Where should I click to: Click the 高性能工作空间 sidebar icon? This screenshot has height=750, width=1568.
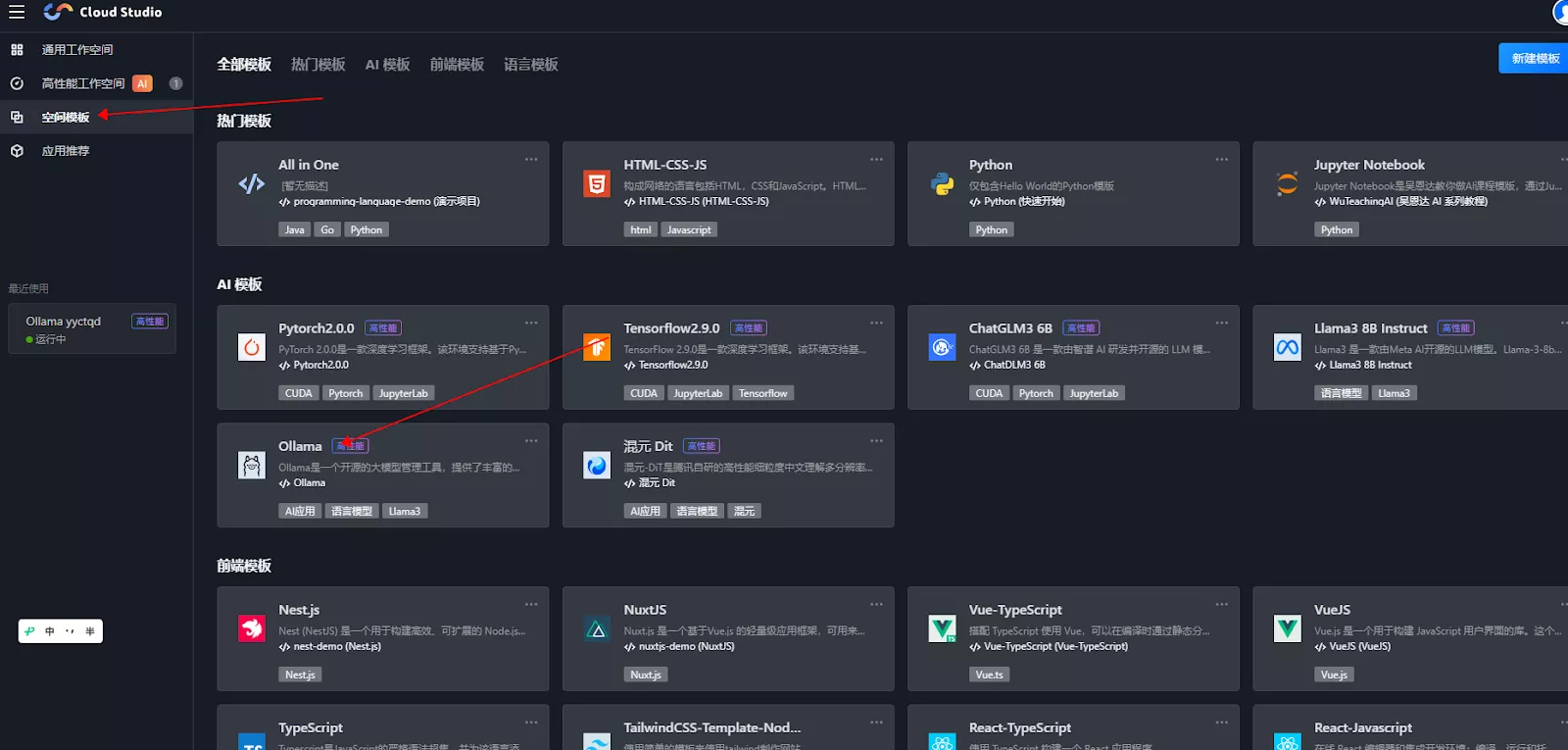pos(17,83)
